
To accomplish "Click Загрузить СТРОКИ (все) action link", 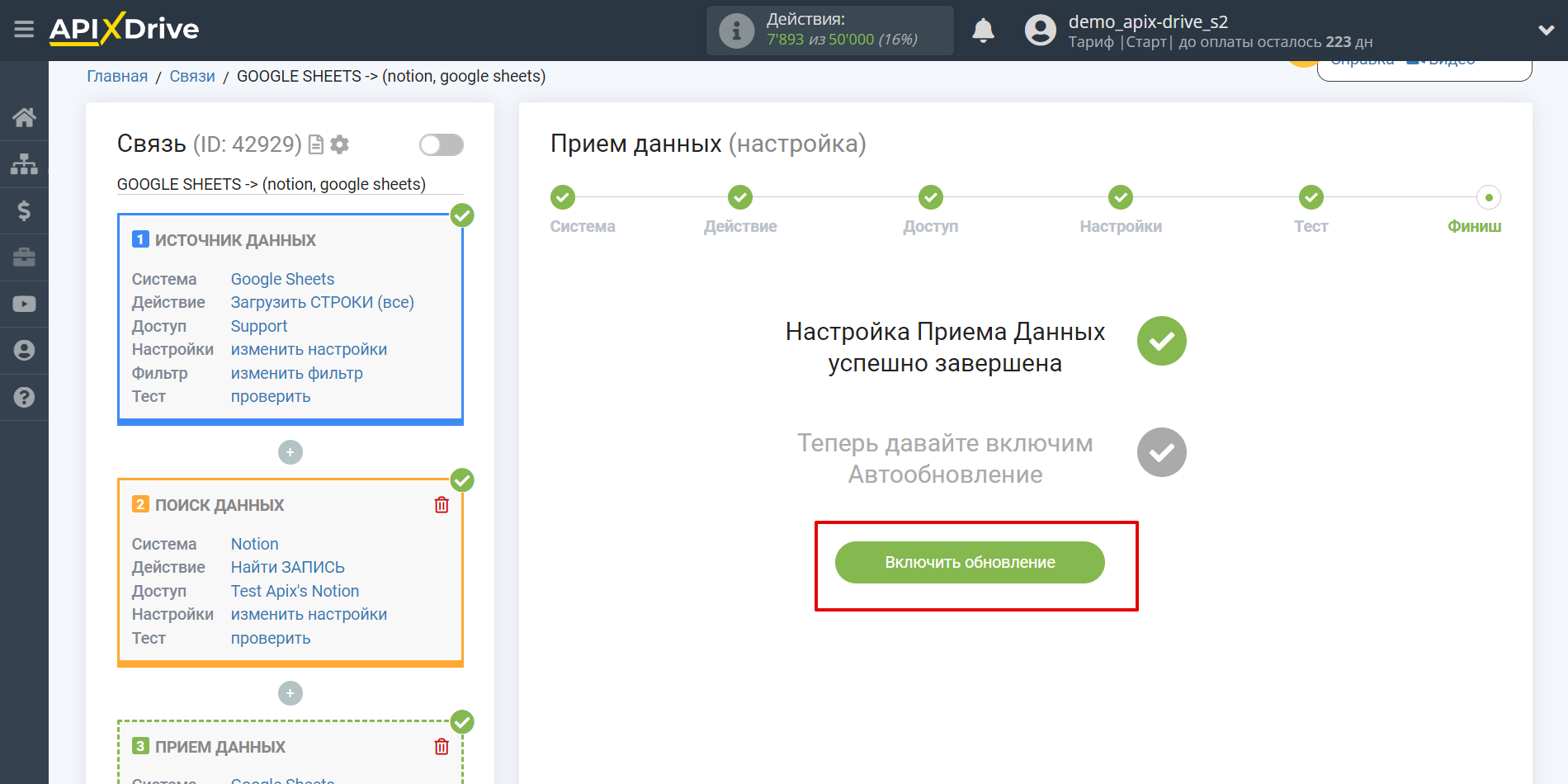I will pos(322,302).
